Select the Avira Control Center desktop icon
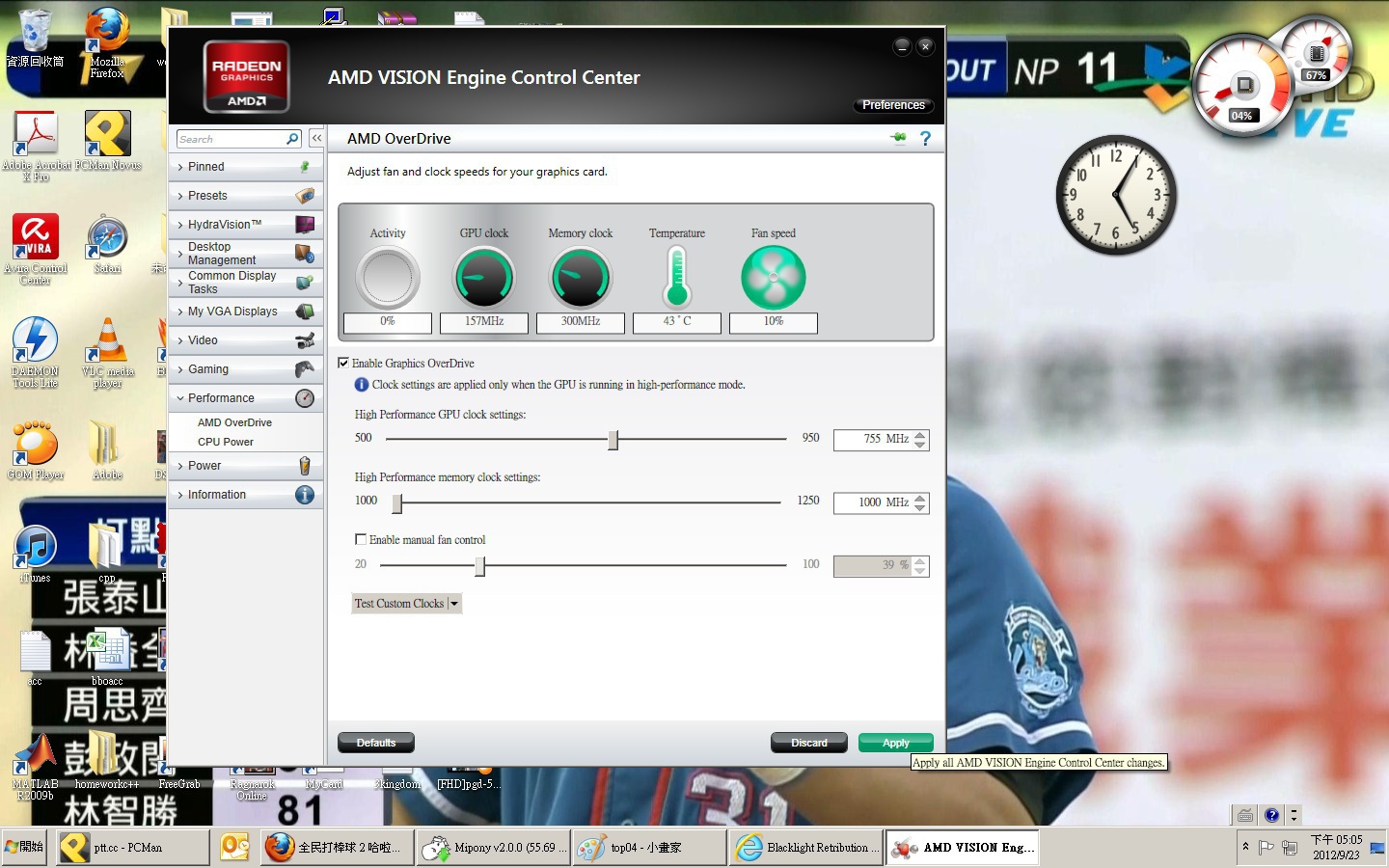 (36, 250)
